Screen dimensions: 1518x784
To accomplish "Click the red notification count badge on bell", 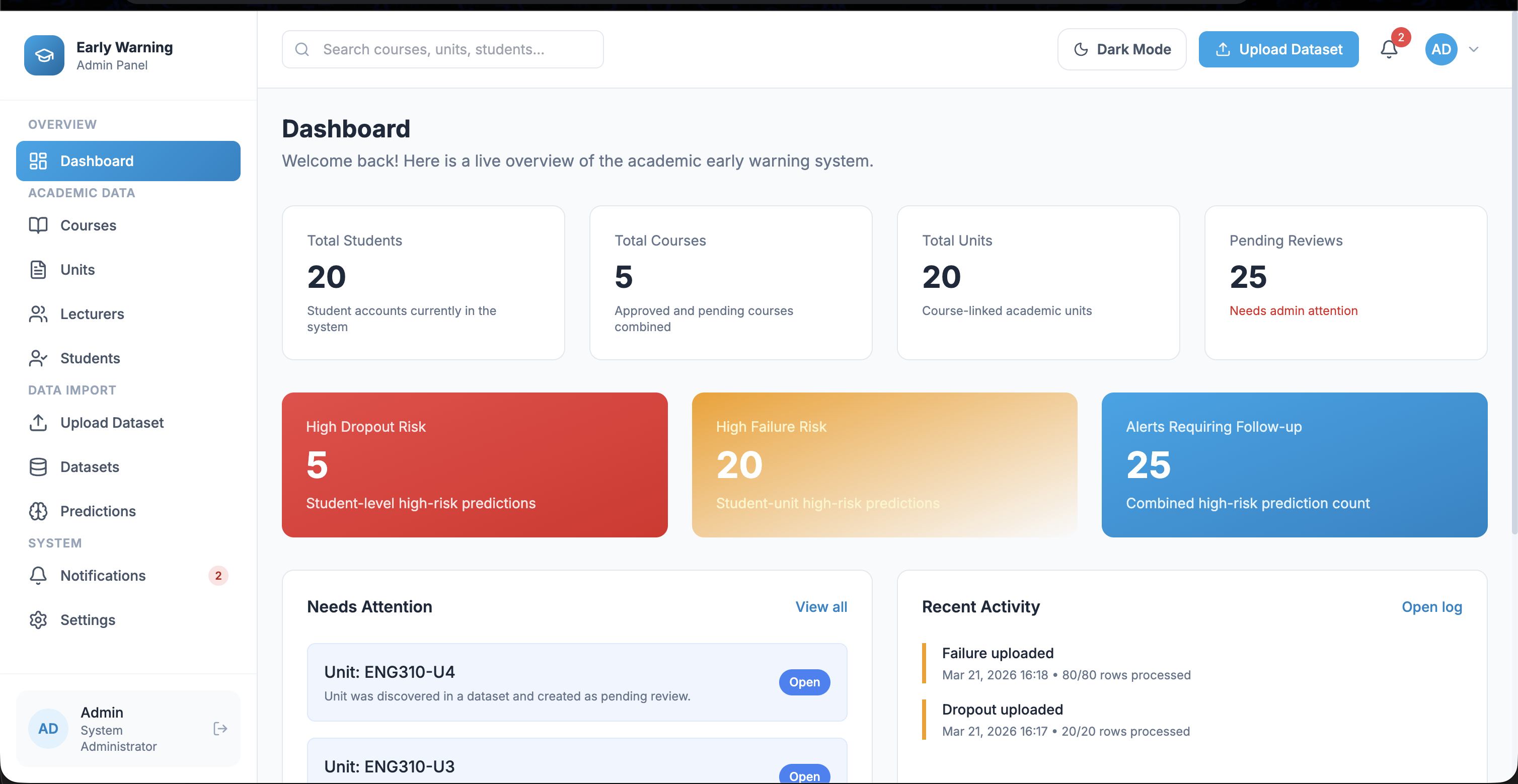I will coord(1401,37).
